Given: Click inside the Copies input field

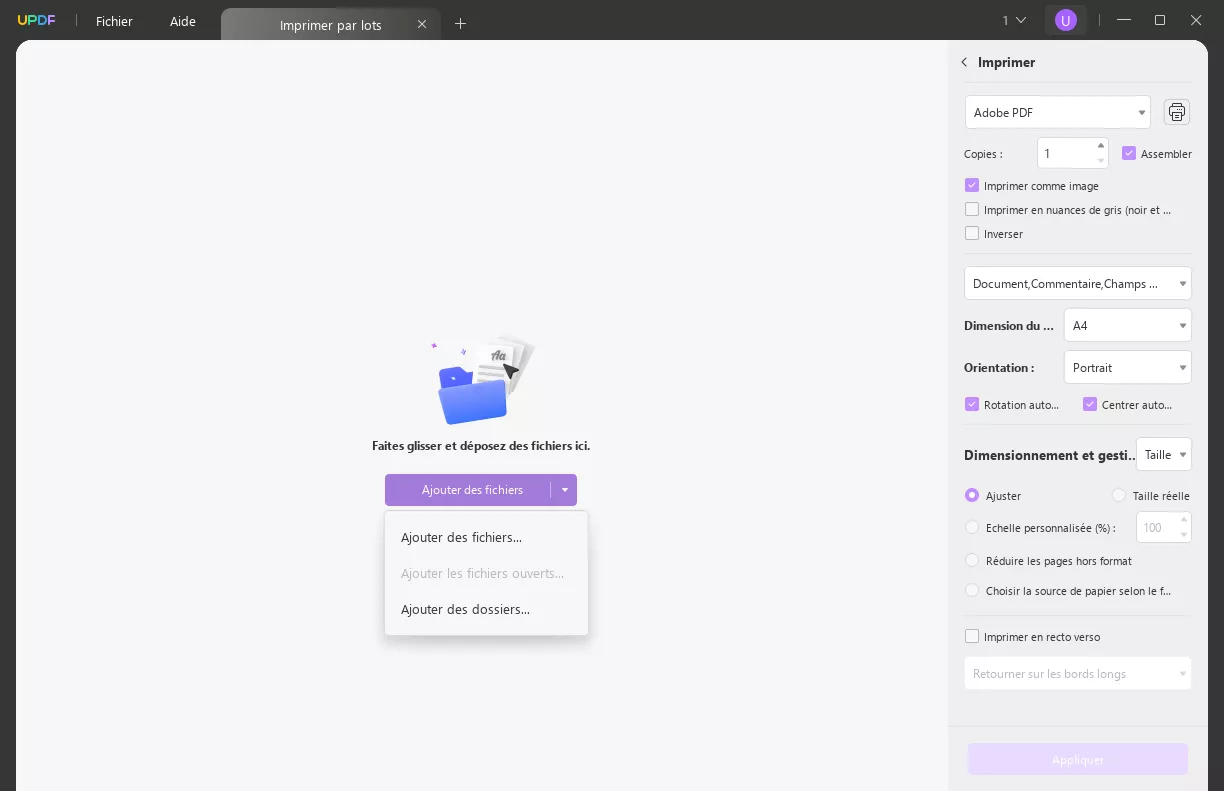Looking at the screenshot, I should pos(1065,152).
